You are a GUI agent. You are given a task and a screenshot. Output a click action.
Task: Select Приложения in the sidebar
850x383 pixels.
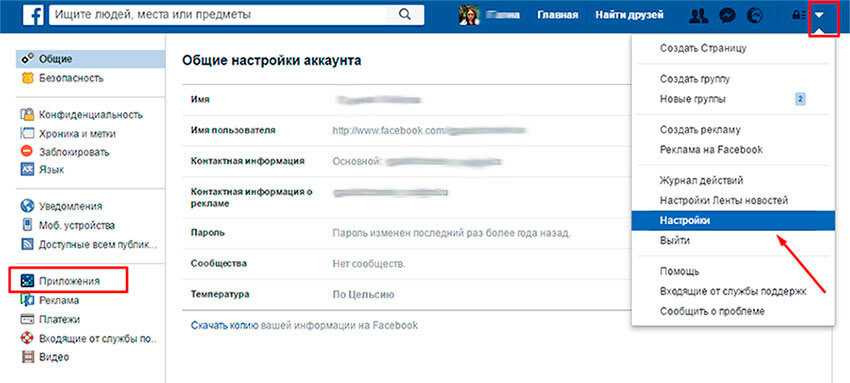(x=68, y=281)
